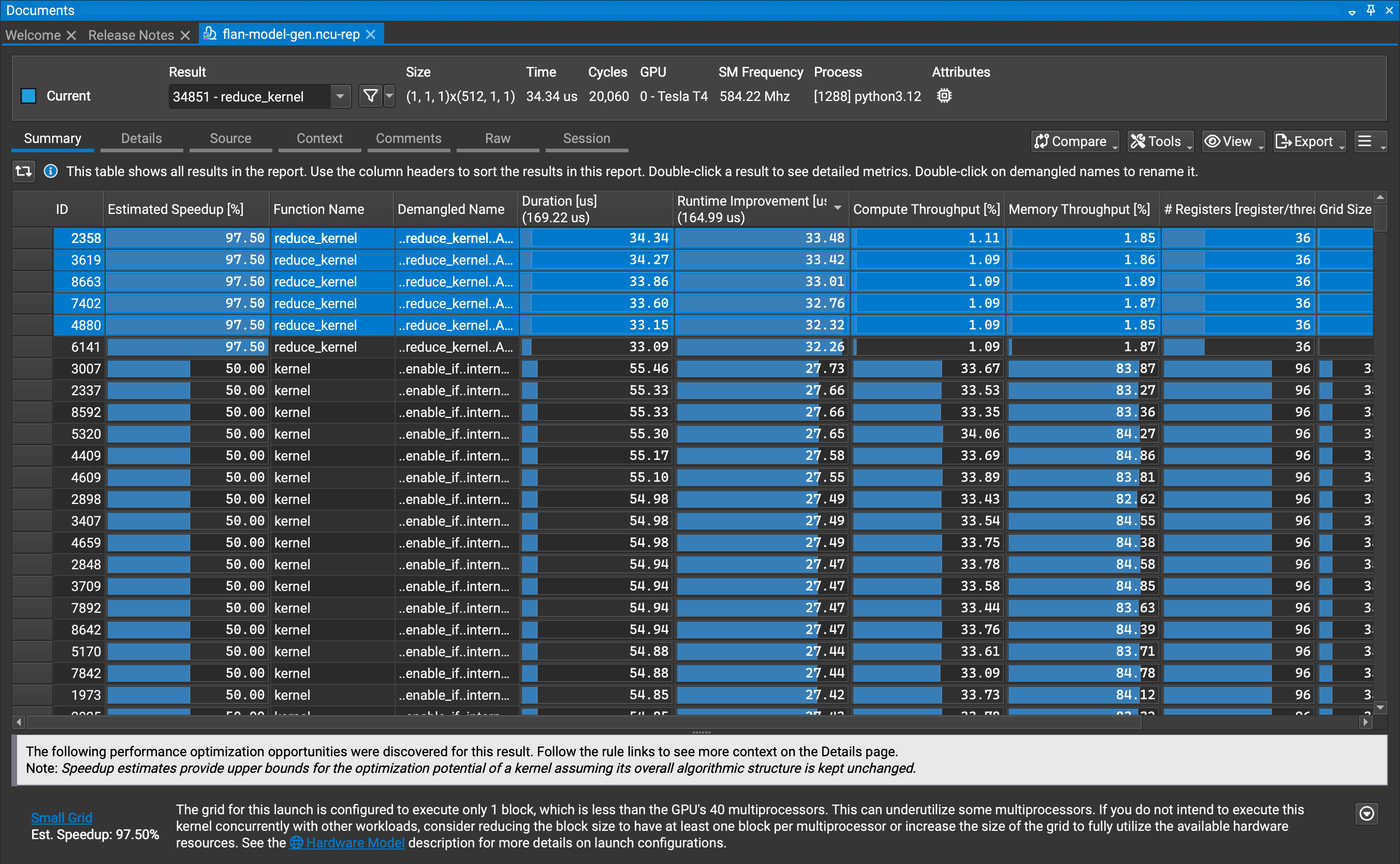Open the Small Grid rule link

62,817
